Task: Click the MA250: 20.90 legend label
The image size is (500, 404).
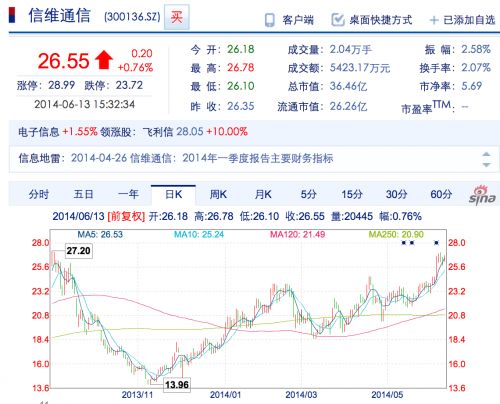Action: (396, 235)
